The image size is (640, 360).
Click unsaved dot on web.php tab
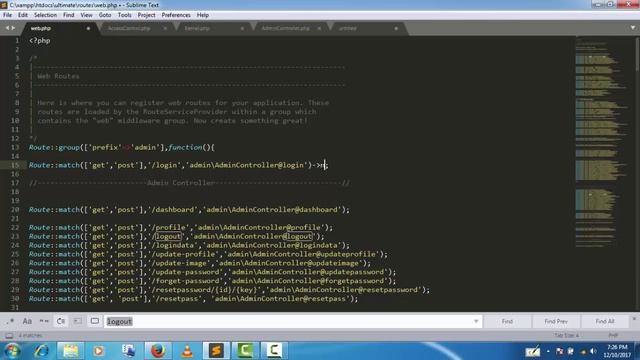[x=88, y=29]
